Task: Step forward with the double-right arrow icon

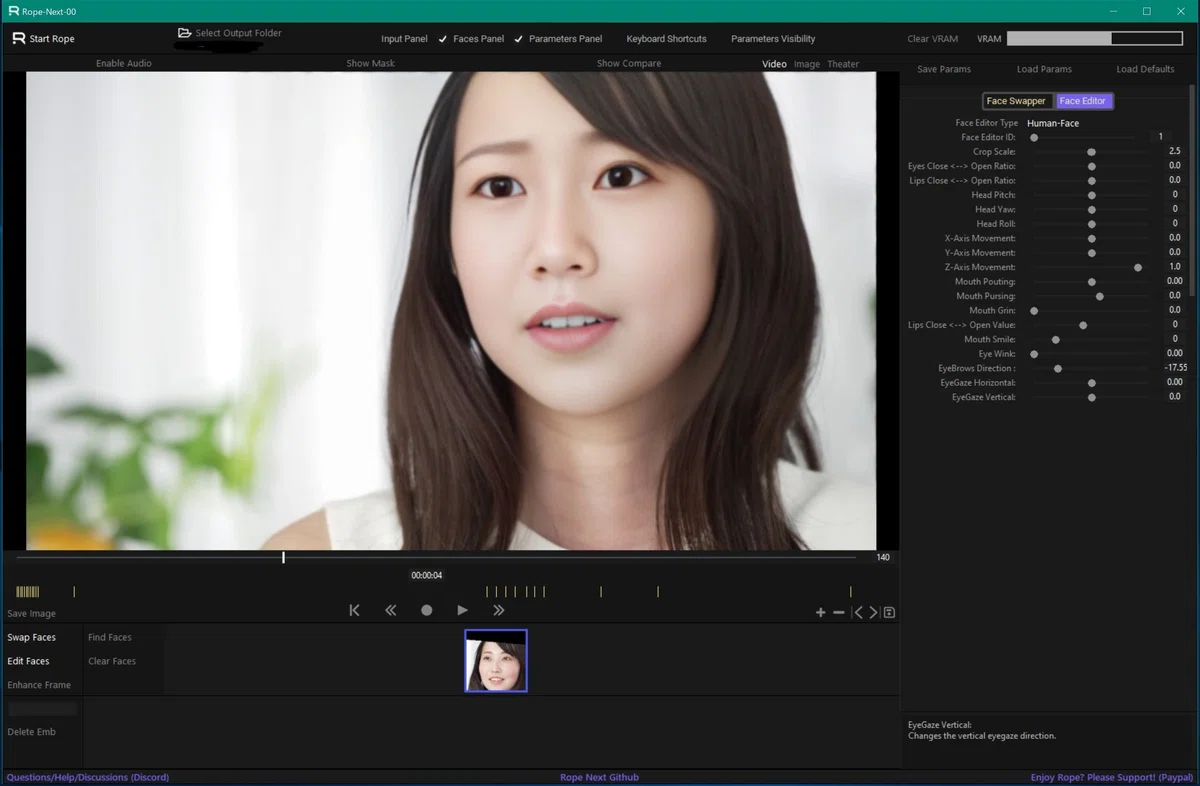Action: tap(498, 610)
